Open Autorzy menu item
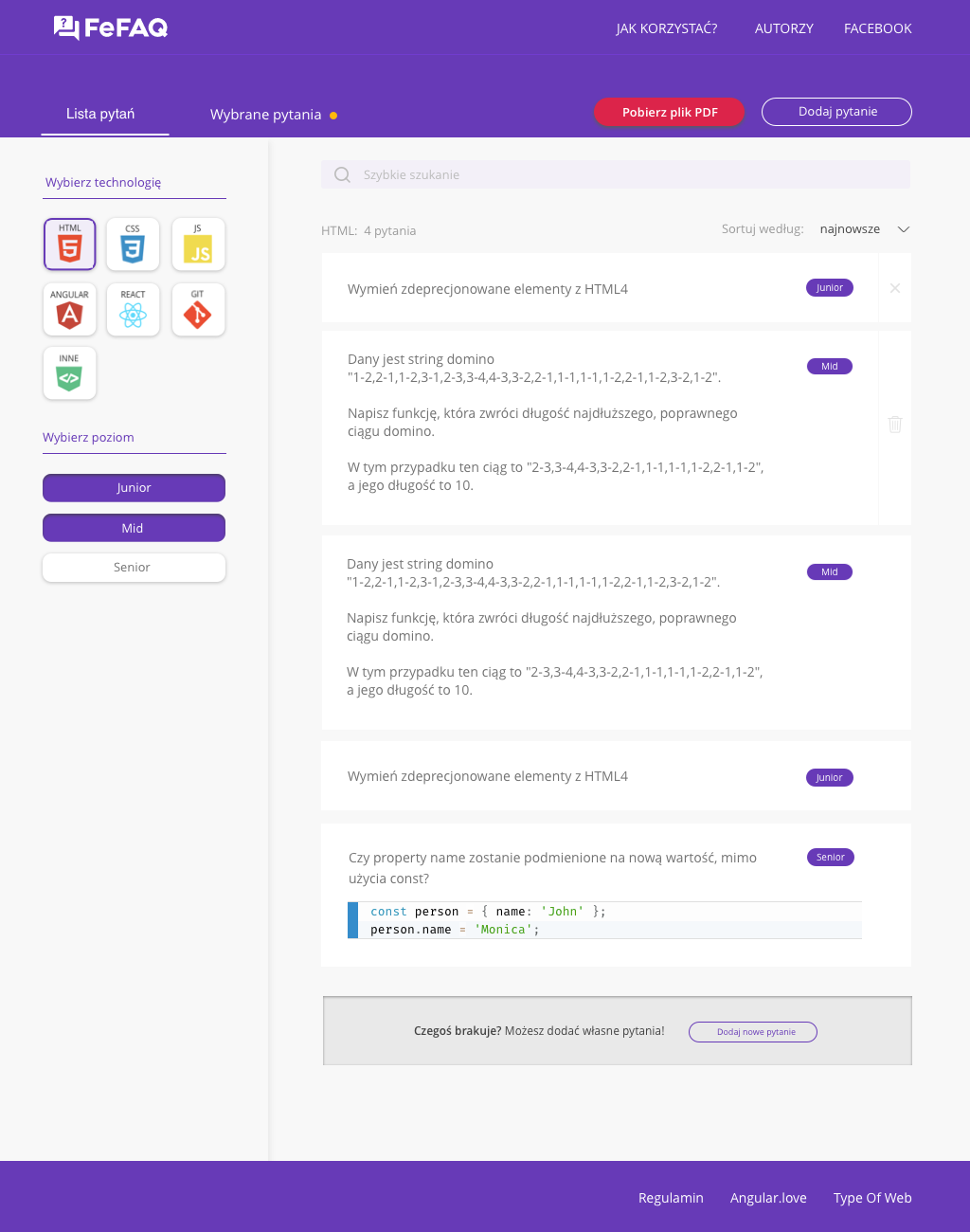Image resolution: width=970 pixels, height=1232 pixels. [784, 28]
